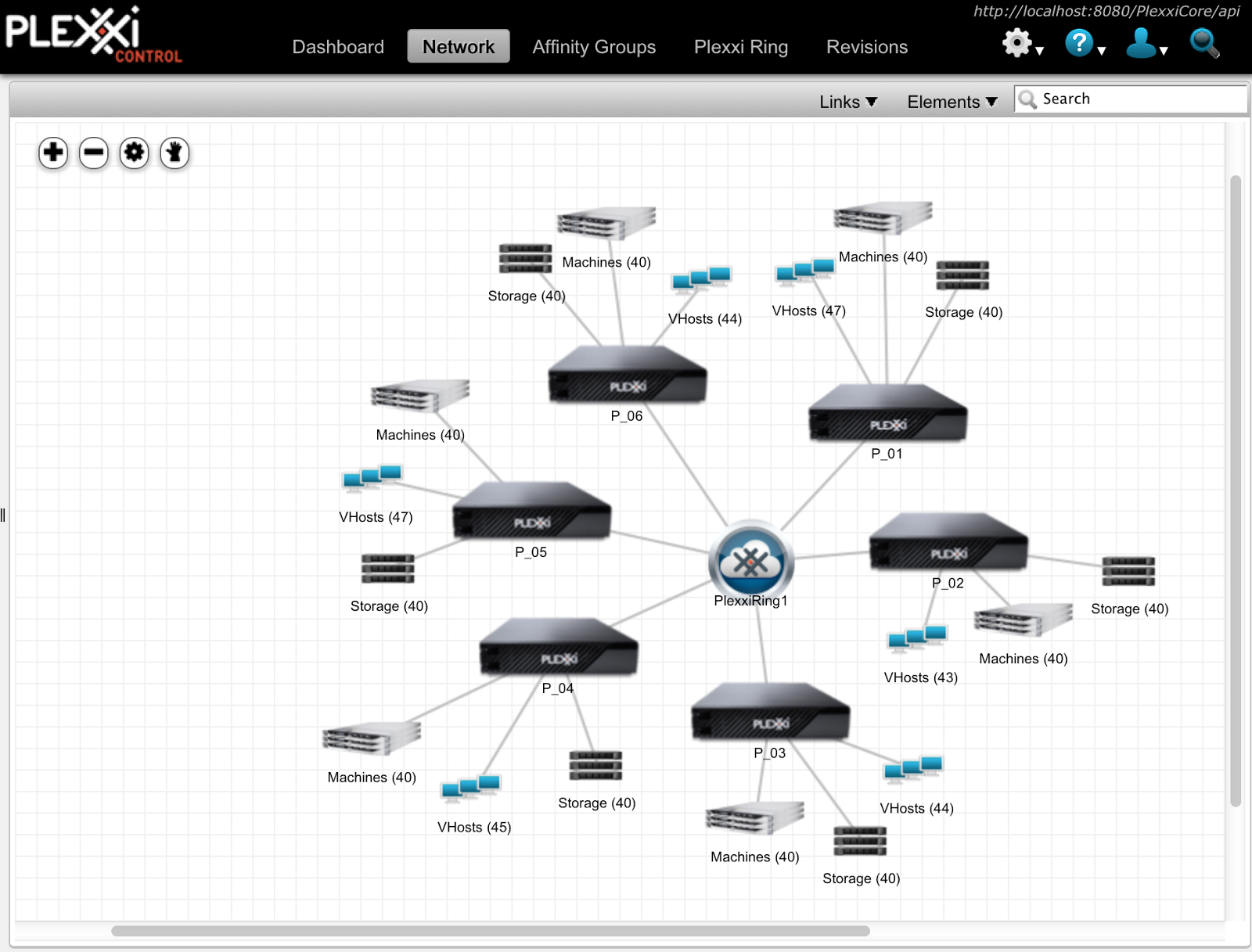This screenshot has height=952, width=1252.
Task: Open the Revisions page
Action: click(x=865, y=47)
